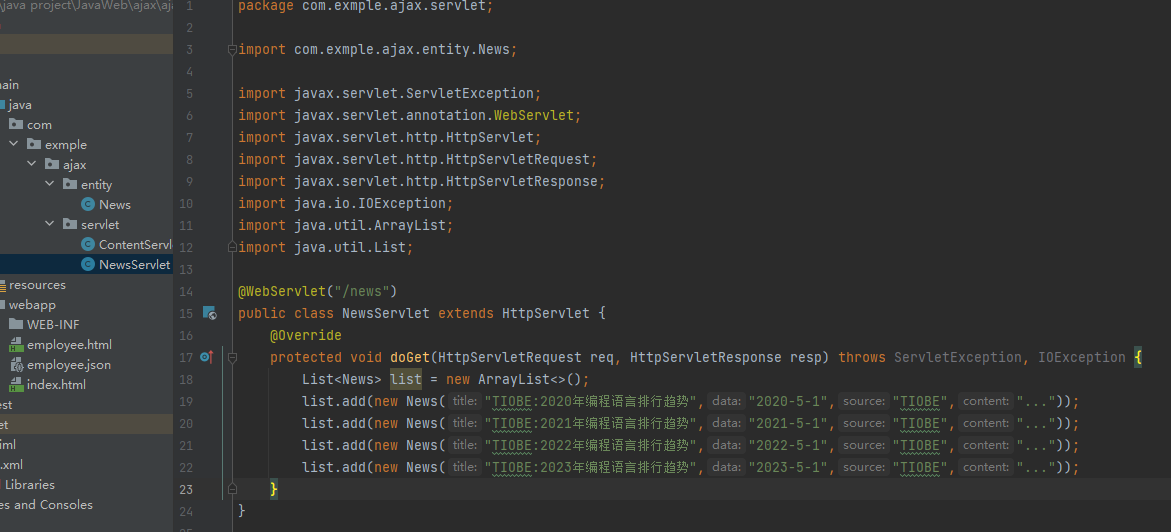Collapse the exmple package node
1171x532 pixels.
pos(14,145)
